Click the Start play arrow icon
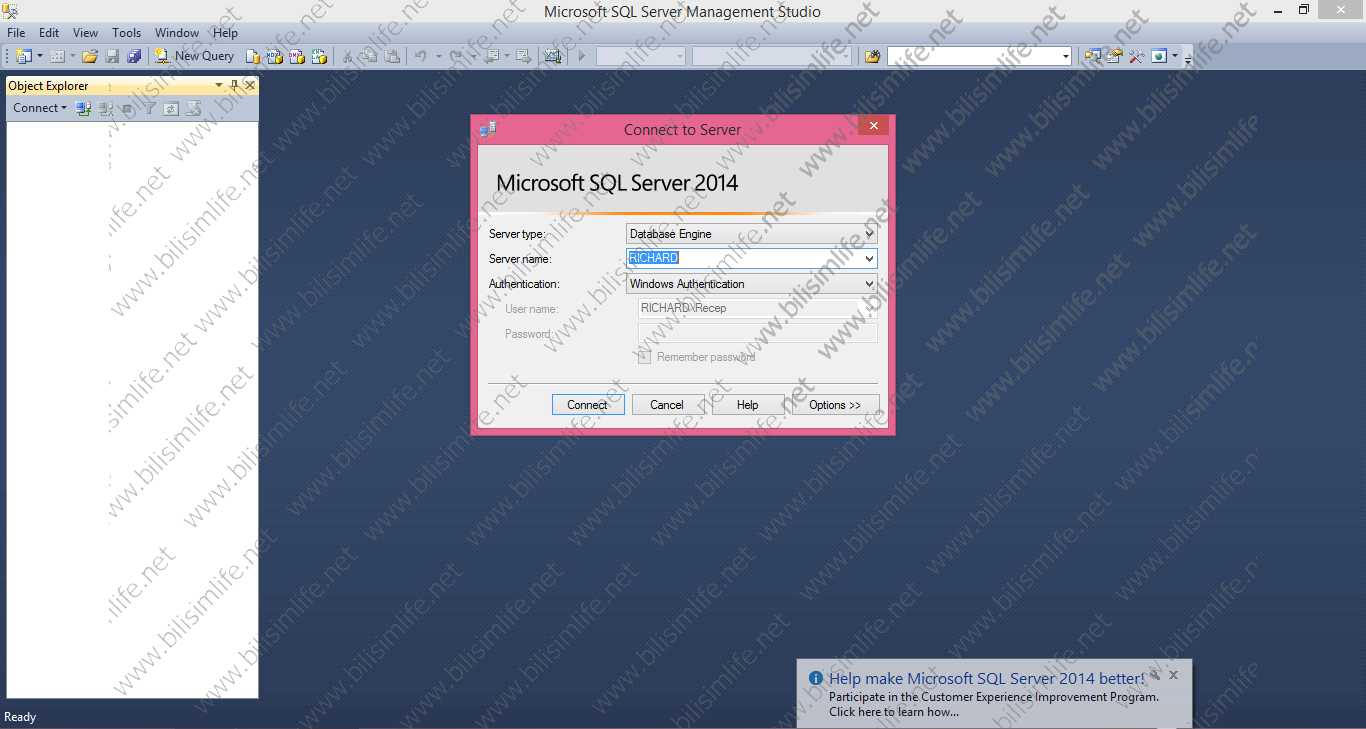Image resolution: width=1366 pixels, height=729 pixels. [x=581, y=56]
